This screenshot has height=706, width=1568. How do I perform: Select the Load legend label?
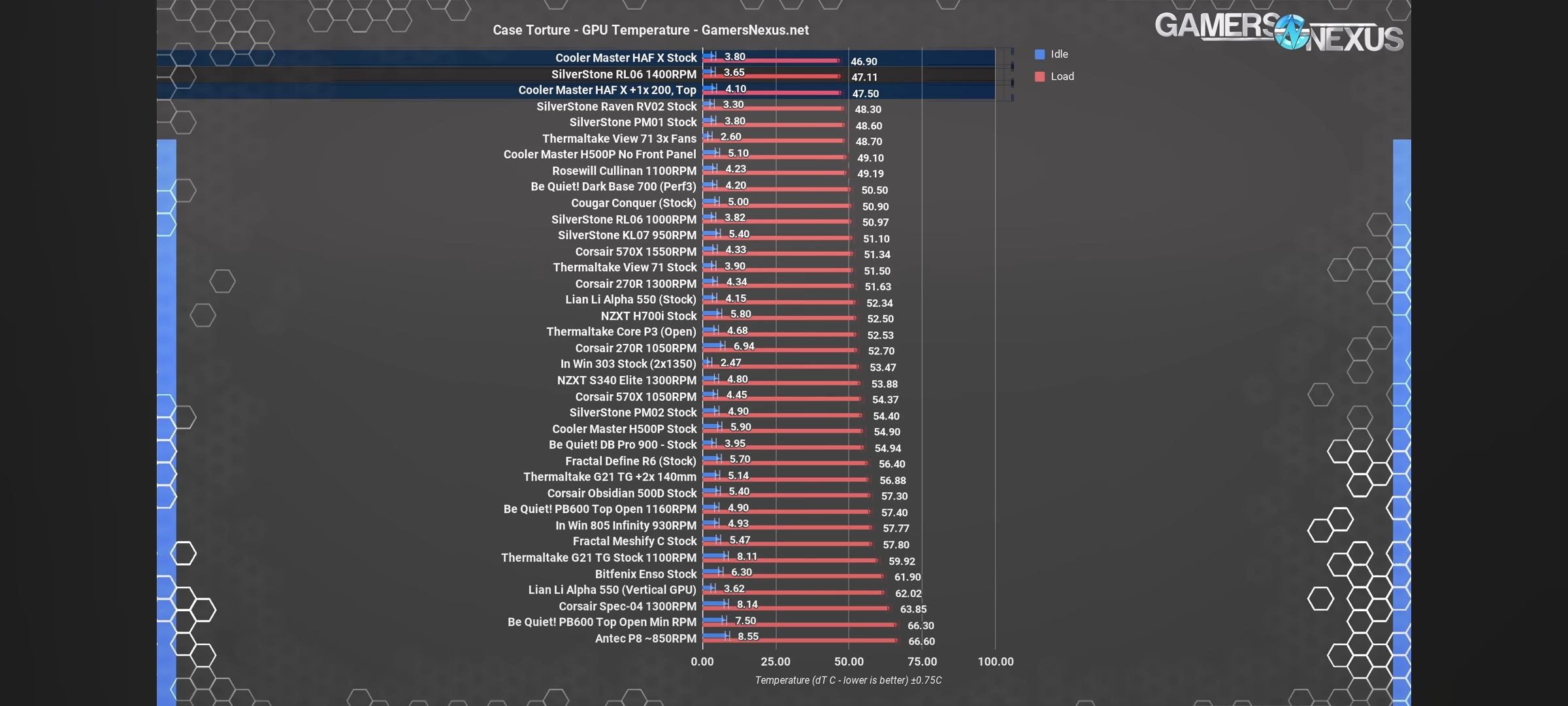coord(1062,76)
